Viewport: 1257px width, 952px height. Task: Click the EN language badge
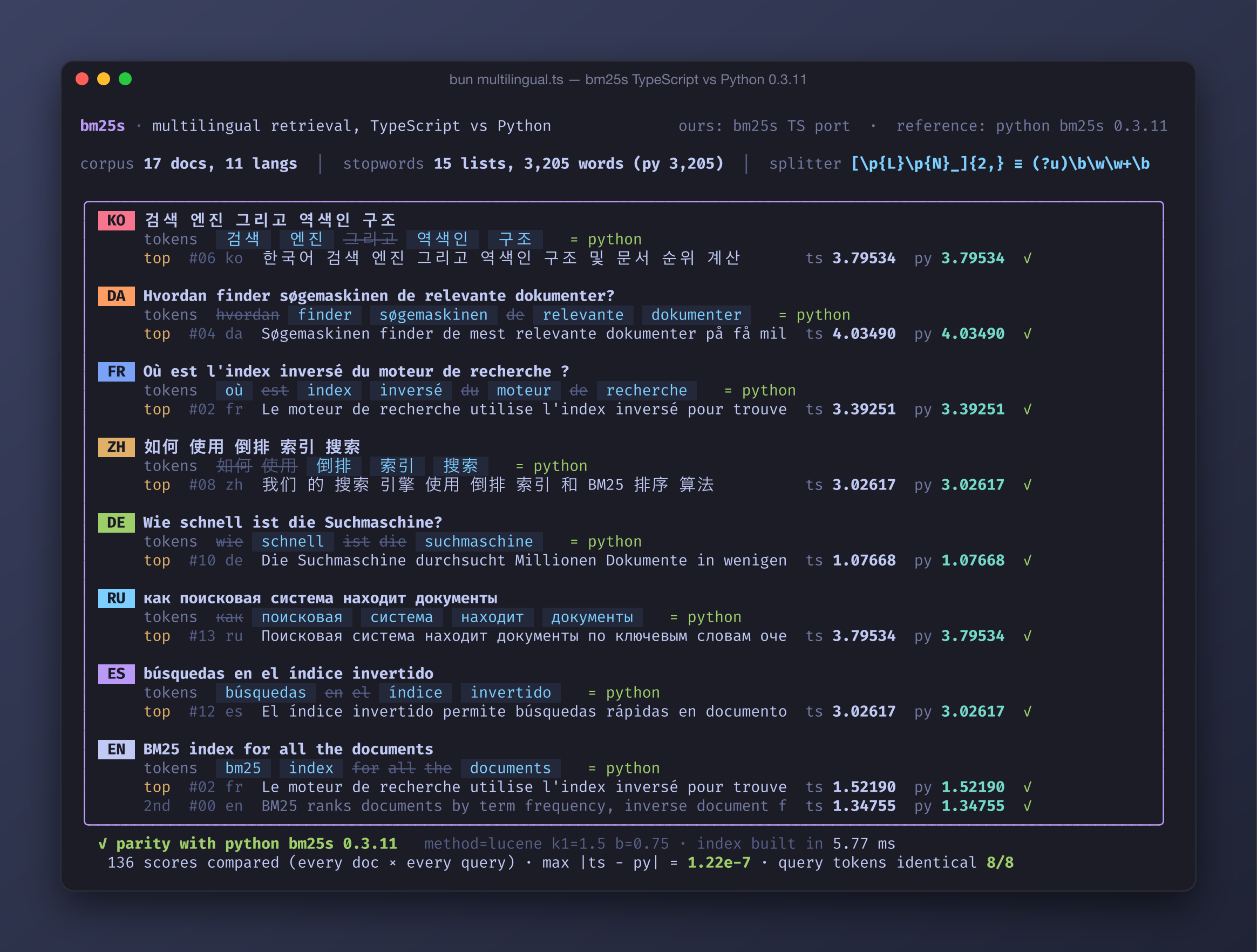click(x=116, y=750)
